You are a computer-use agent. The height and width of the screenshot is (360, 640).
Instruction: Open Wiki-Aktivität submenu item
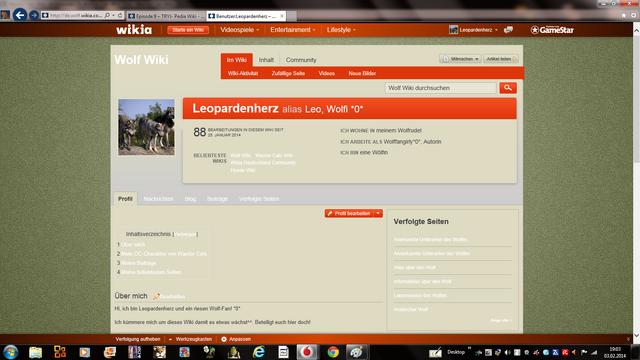(x=243, y=73)
